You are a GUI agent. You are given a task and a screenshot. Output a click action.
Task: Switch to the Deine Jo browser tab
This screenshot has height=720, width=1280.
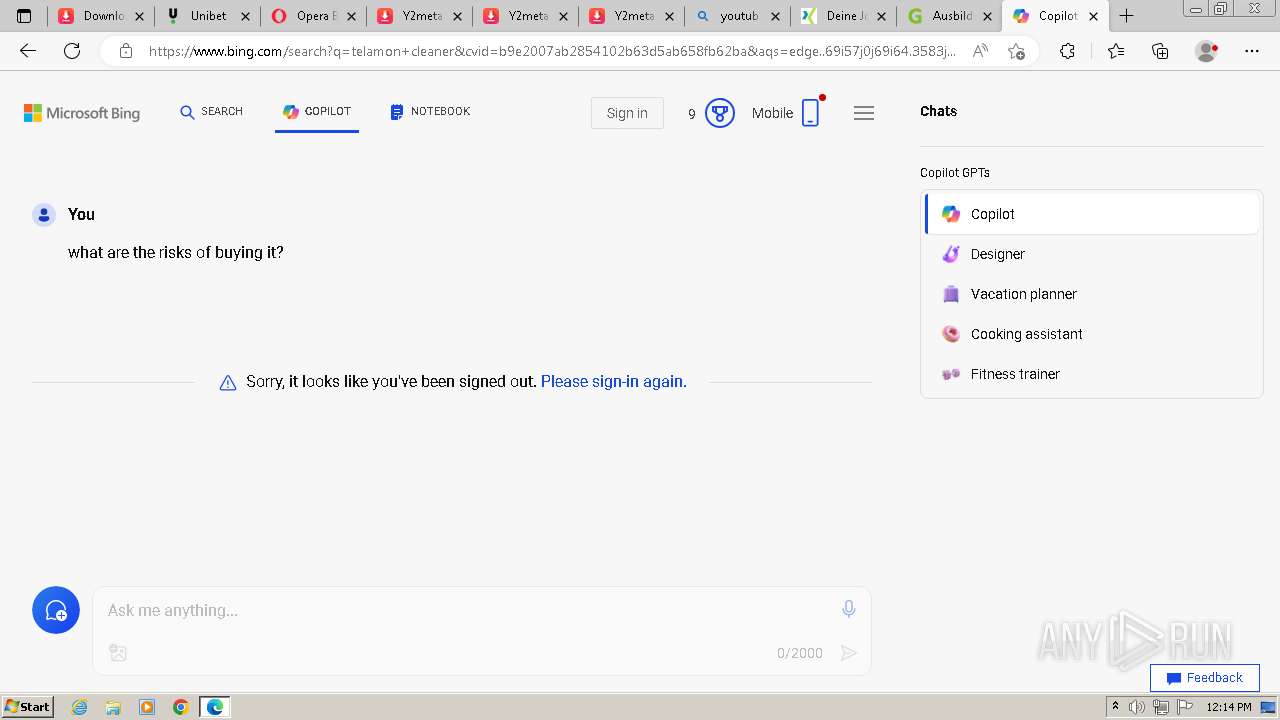(x=843, y=16)
